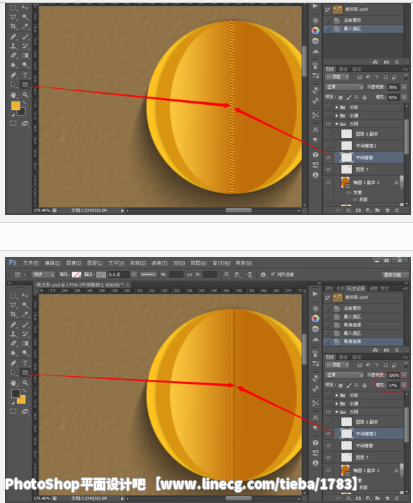Select the Rectangle shape tool in the lower screenshot
The width and height of the screenshot is (413, 503).
pos(25,372)
